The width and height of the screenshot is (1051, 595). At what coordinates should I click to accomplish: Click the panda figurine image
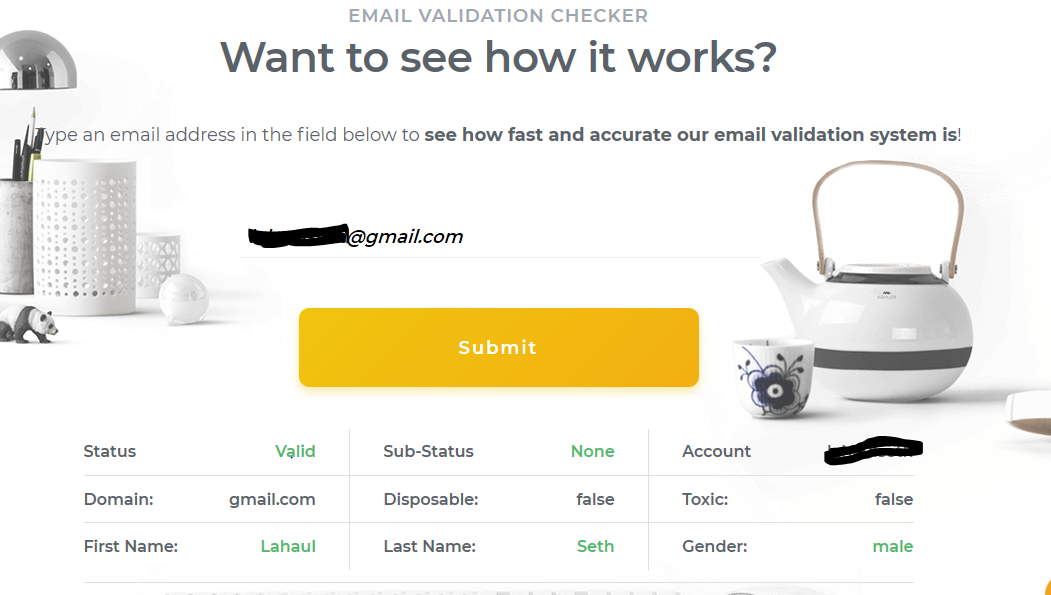tap(27, 323)
